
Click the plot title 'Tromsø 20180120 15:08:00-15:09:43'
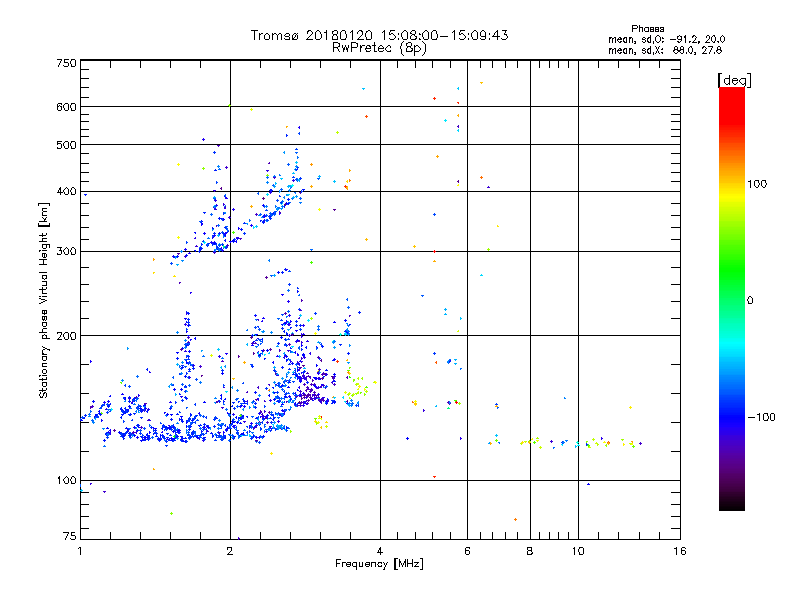[x=379, y=35]
